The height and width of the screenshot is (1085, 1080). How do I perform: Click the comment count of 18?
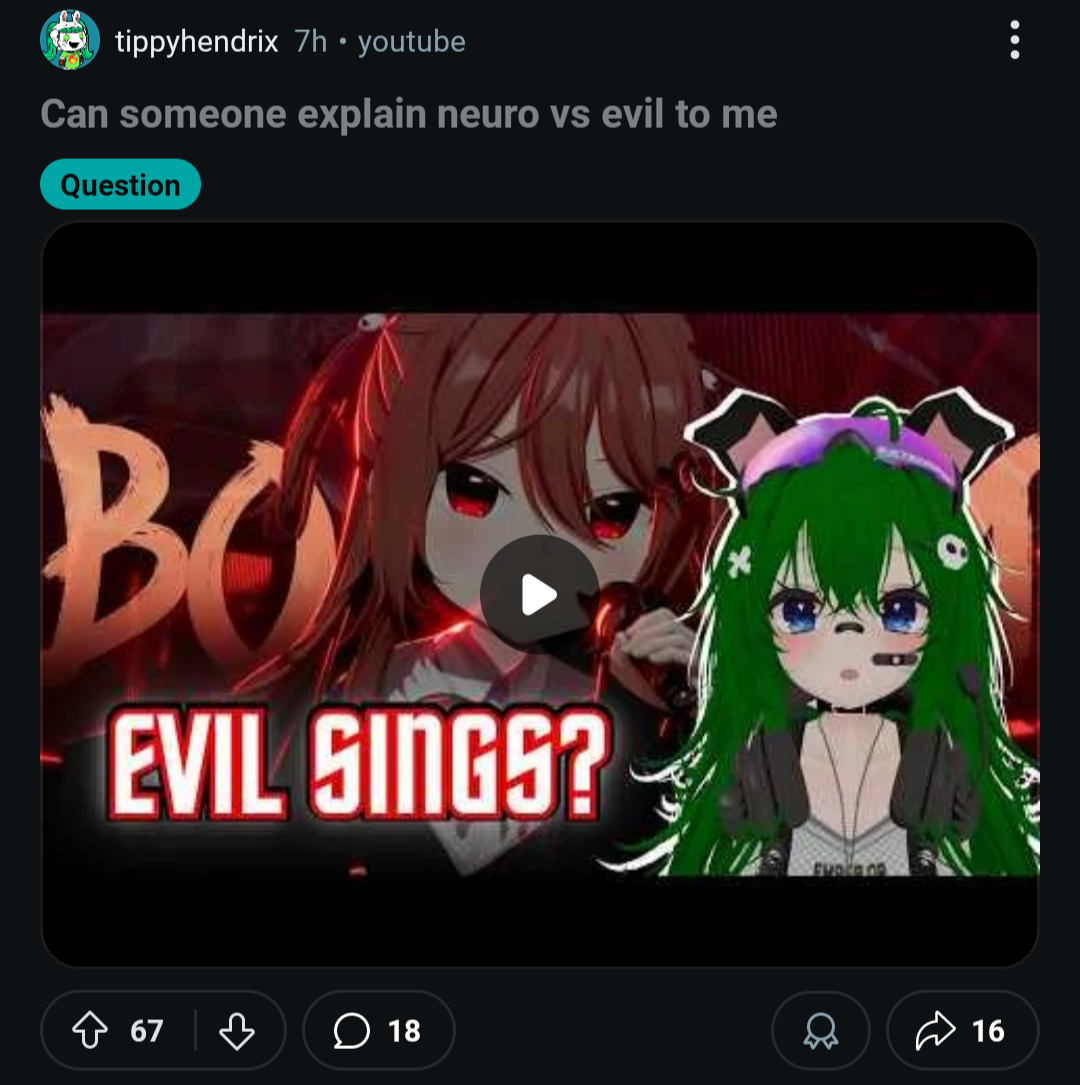404,1031
